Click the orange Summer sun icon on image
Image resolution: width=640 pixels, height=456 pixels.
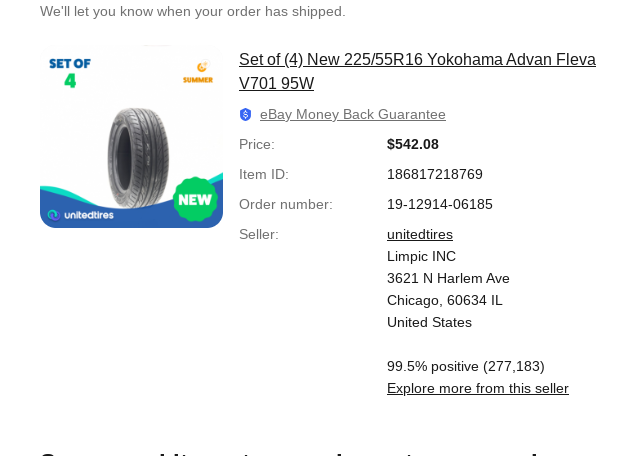(197, 72)
